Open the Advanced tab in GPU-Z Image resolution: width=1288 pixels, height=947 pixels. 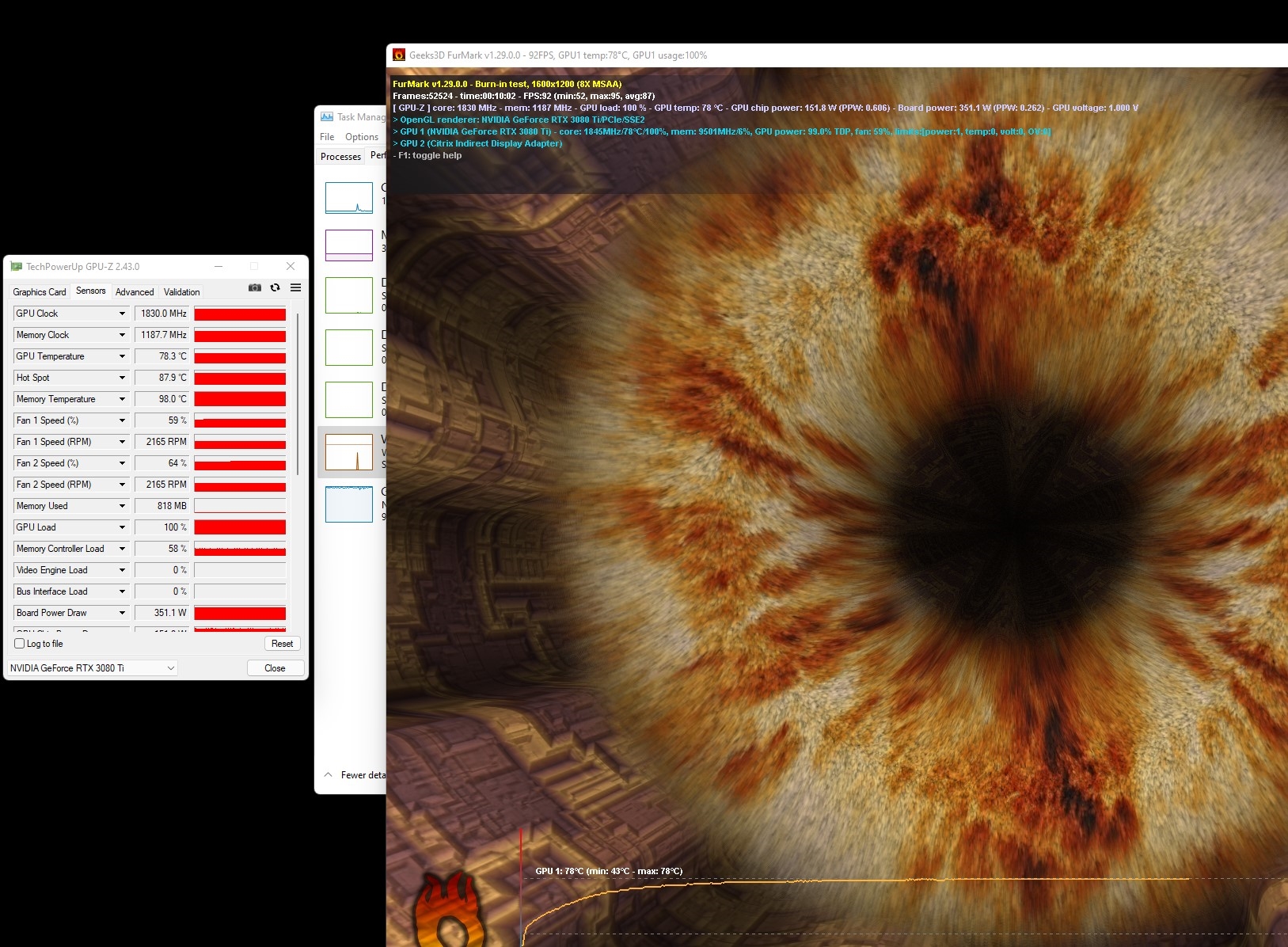click(x=135, y=292)
